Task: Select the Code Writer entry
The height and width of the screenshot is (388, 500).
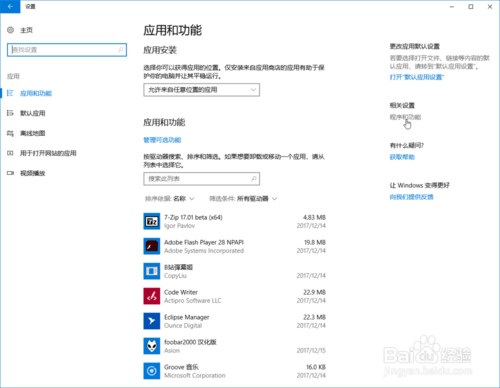Action: 234,296
